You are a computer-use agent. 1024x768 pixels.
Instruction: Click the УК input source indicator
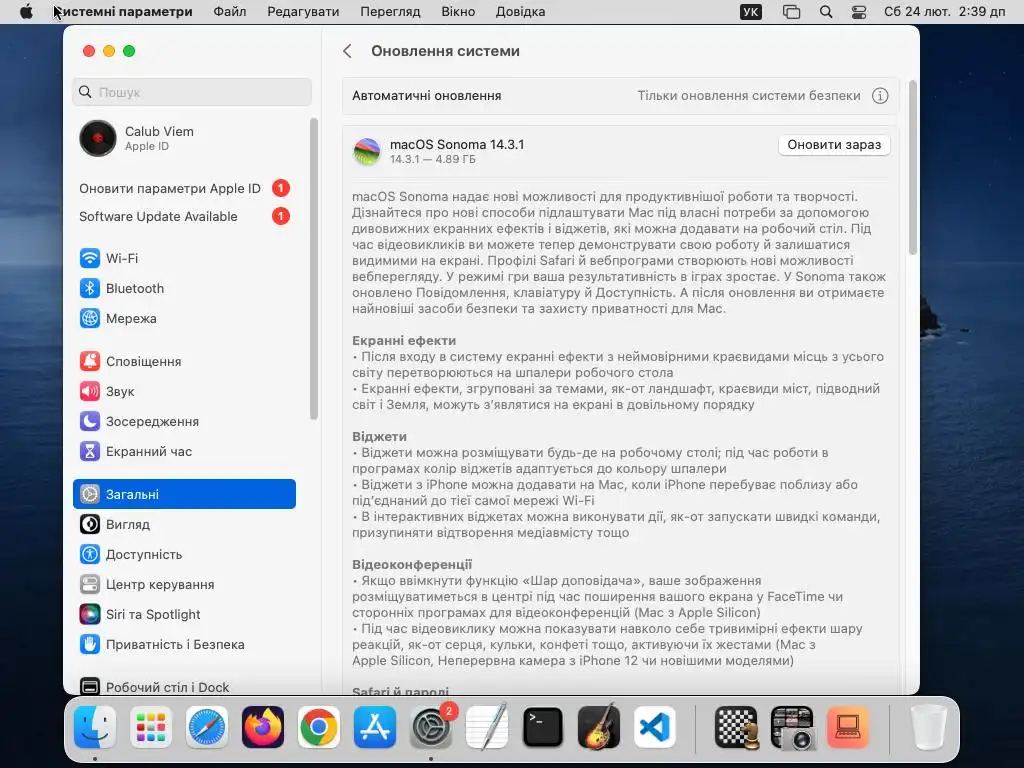point(751,12)
